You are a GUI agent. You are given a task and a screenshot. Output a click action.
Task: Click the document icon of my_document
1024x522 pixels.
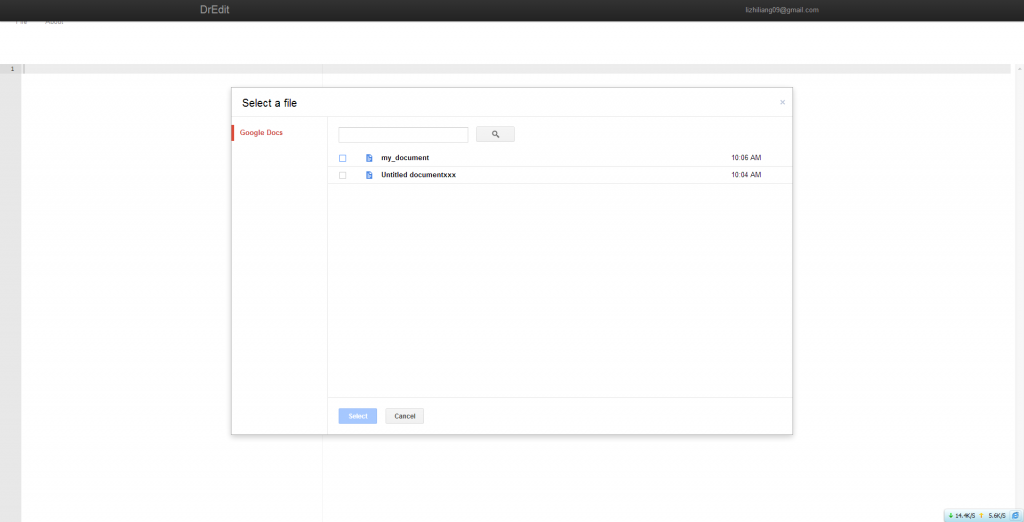(x=369, y=158)
